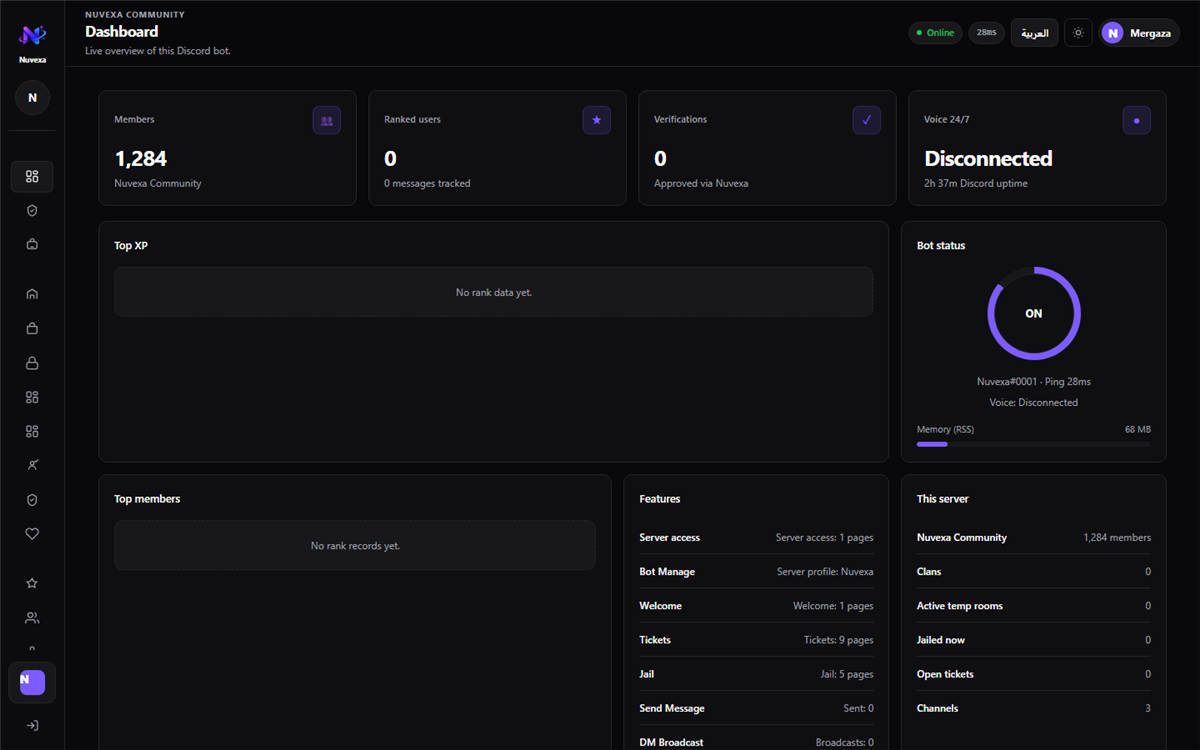Click '0 messages tracked' text

pyautogui.click(x=427, y=184)
